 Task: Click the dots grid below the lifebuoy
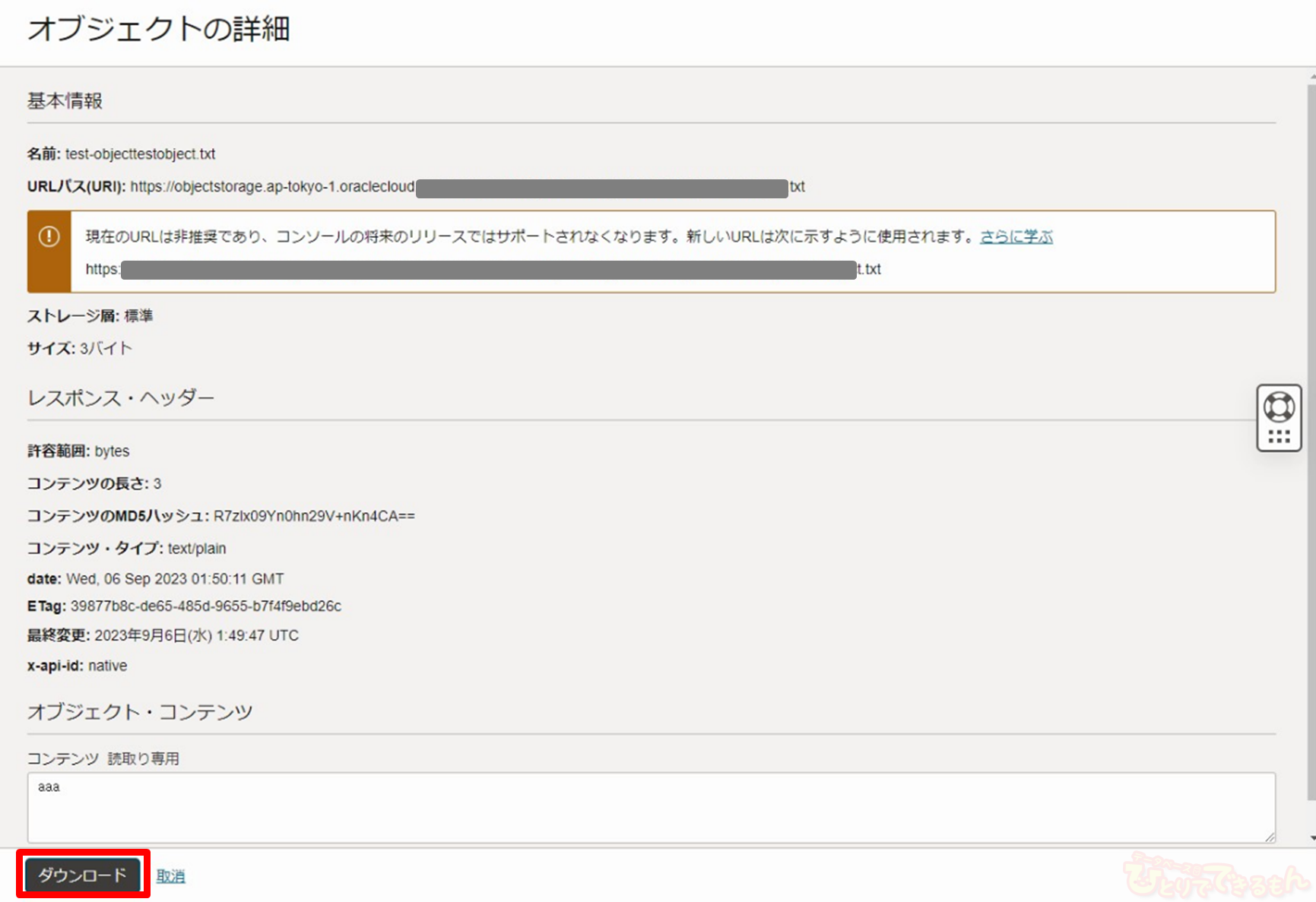tap(1279, 436)
